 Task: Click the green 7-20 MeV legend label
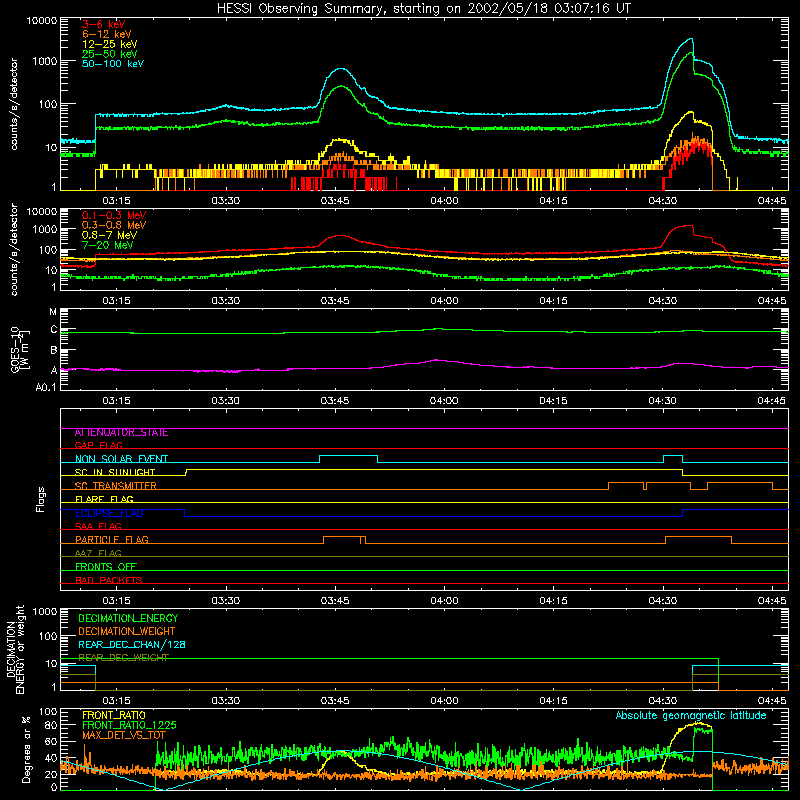(108, 245)
